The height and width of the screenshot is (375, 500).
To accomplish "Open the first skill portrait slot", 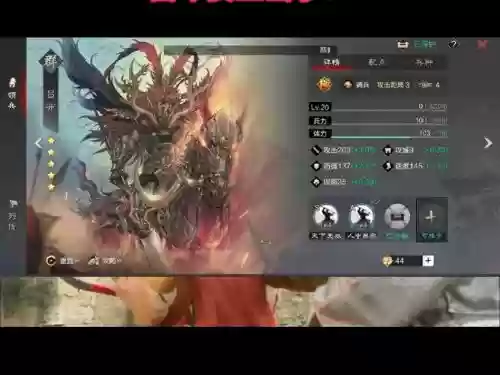I will click(326, 217).
